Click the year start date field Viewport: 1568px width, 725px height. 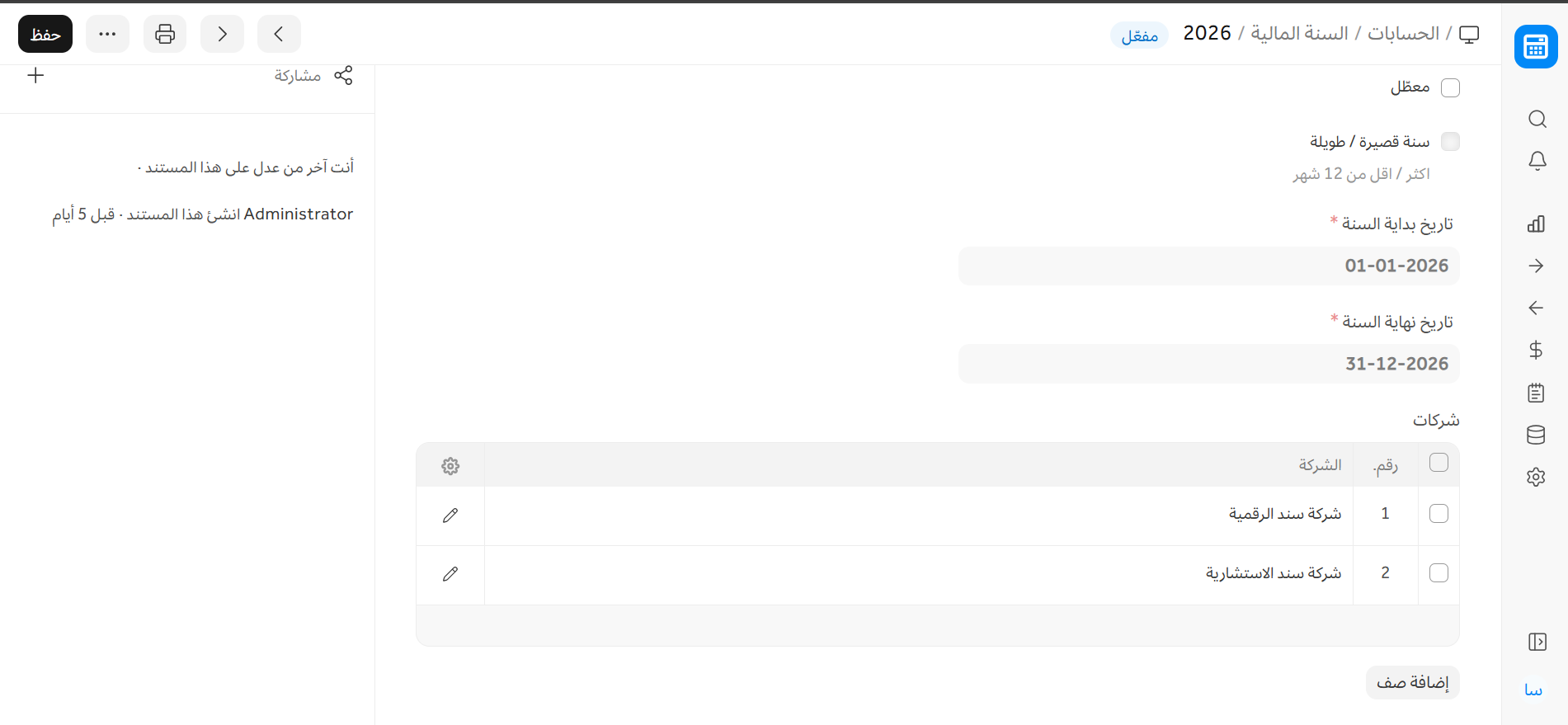[1208, 266]
